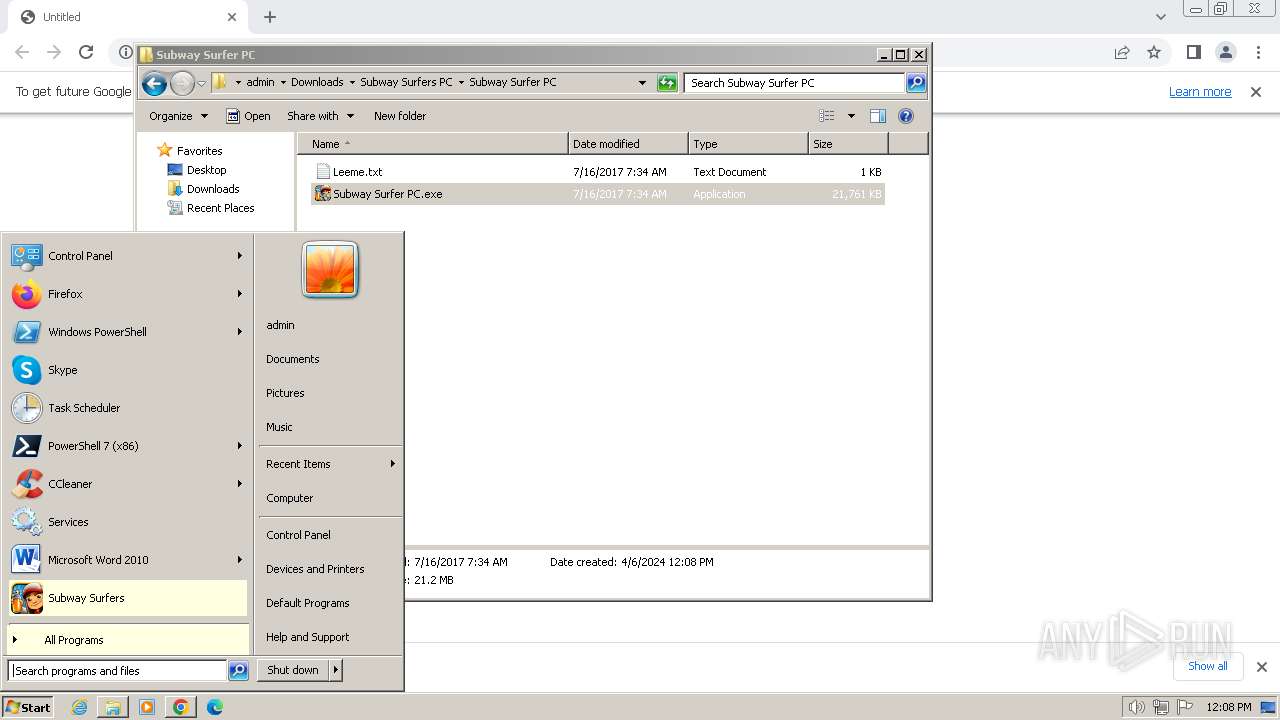This screenshot has width=1280, height=720.
Task: Click the volume speaker tray icon
Action: (x=1136, y=707)
